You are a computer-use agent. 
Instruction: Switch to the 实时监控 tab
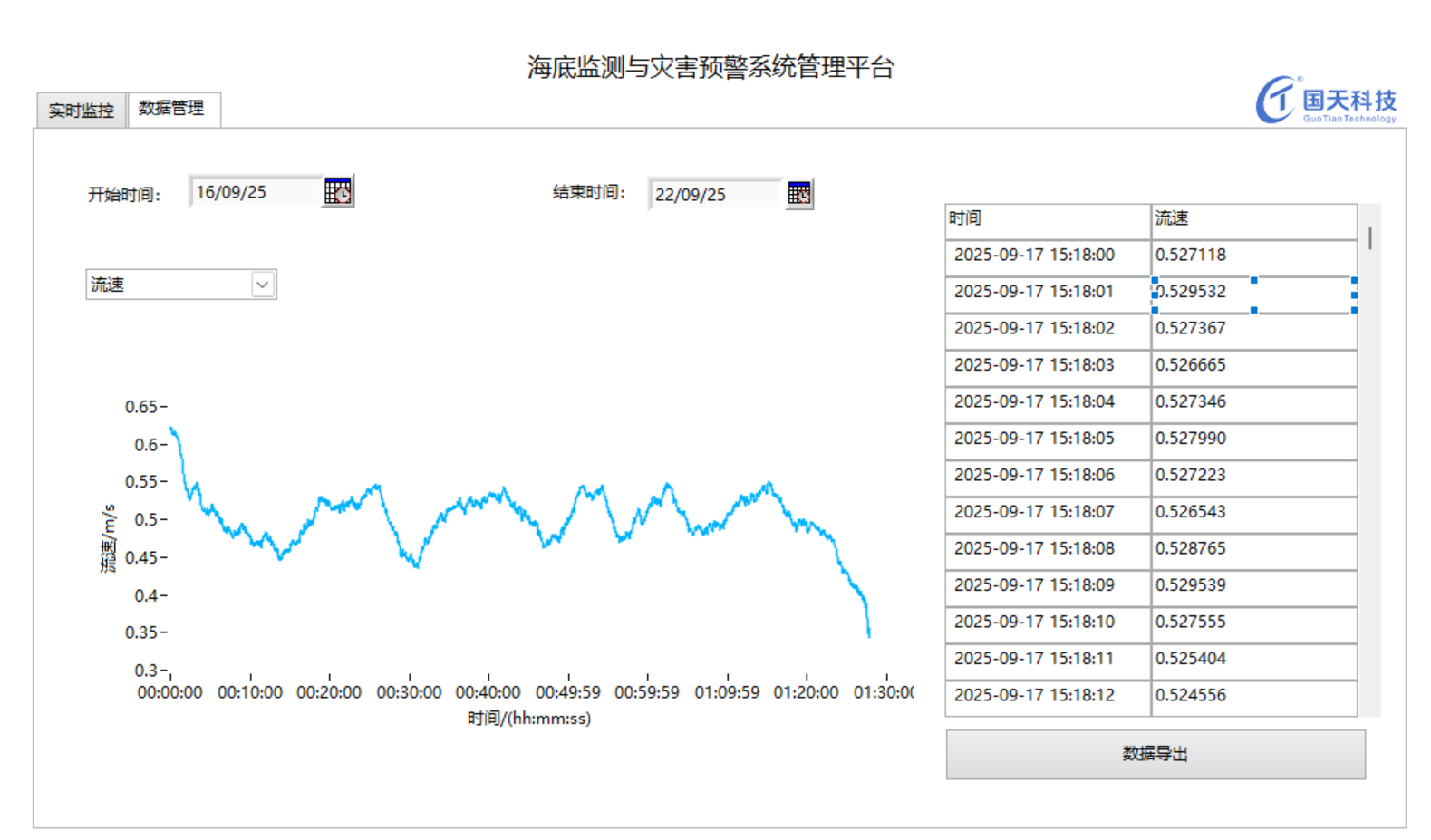point(82,111)
